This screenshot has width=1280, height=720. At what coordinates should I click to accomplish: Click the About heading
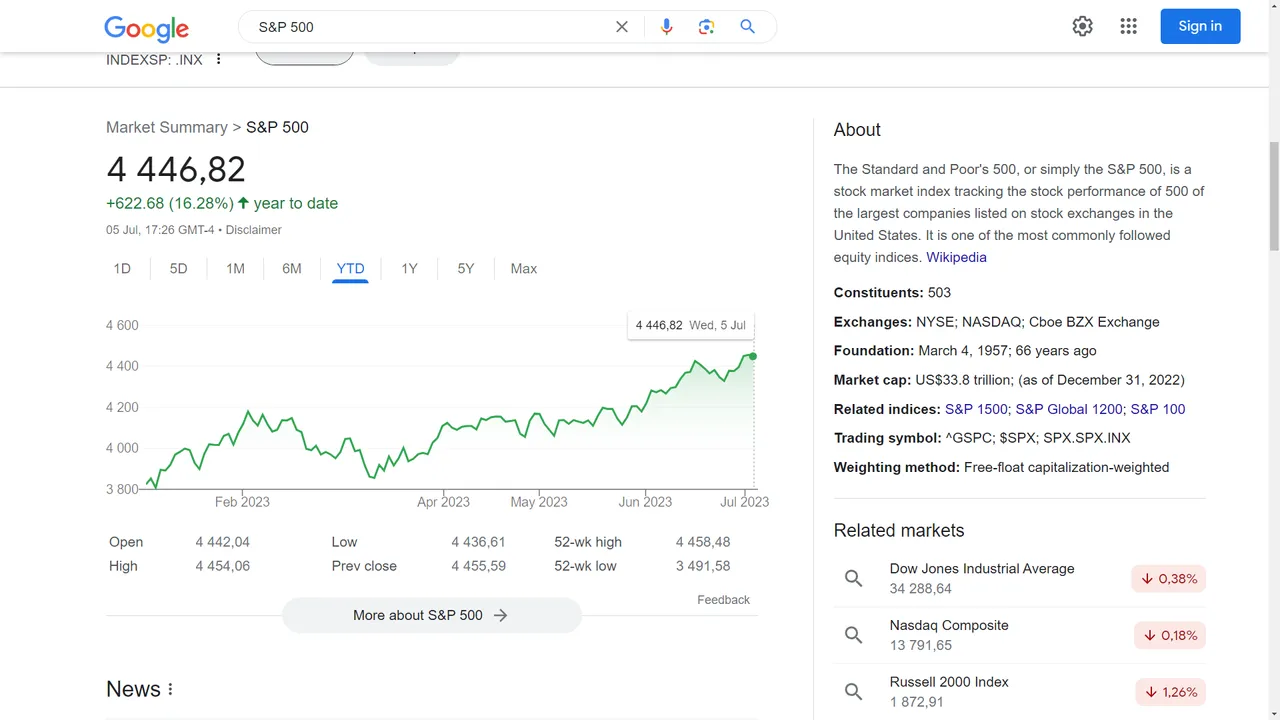pos(857,130)
